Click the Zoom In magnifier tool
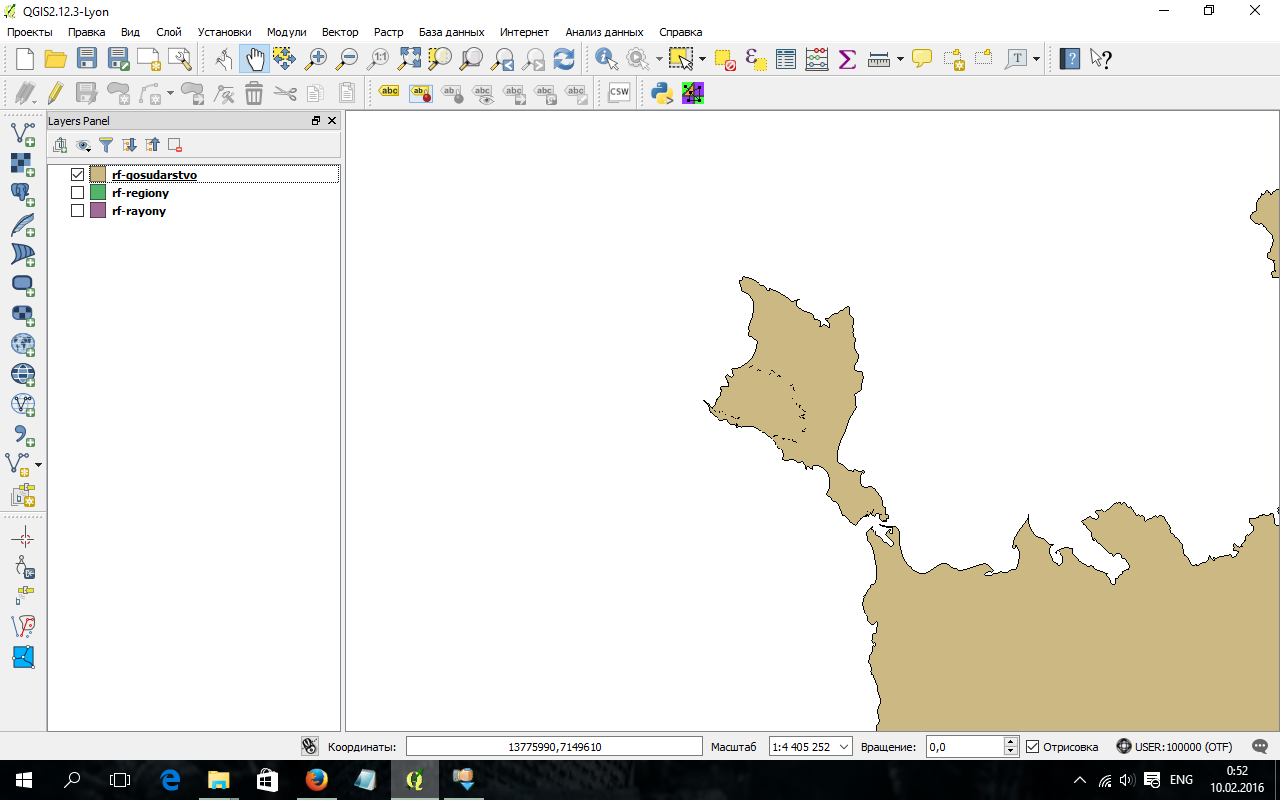 316,59
